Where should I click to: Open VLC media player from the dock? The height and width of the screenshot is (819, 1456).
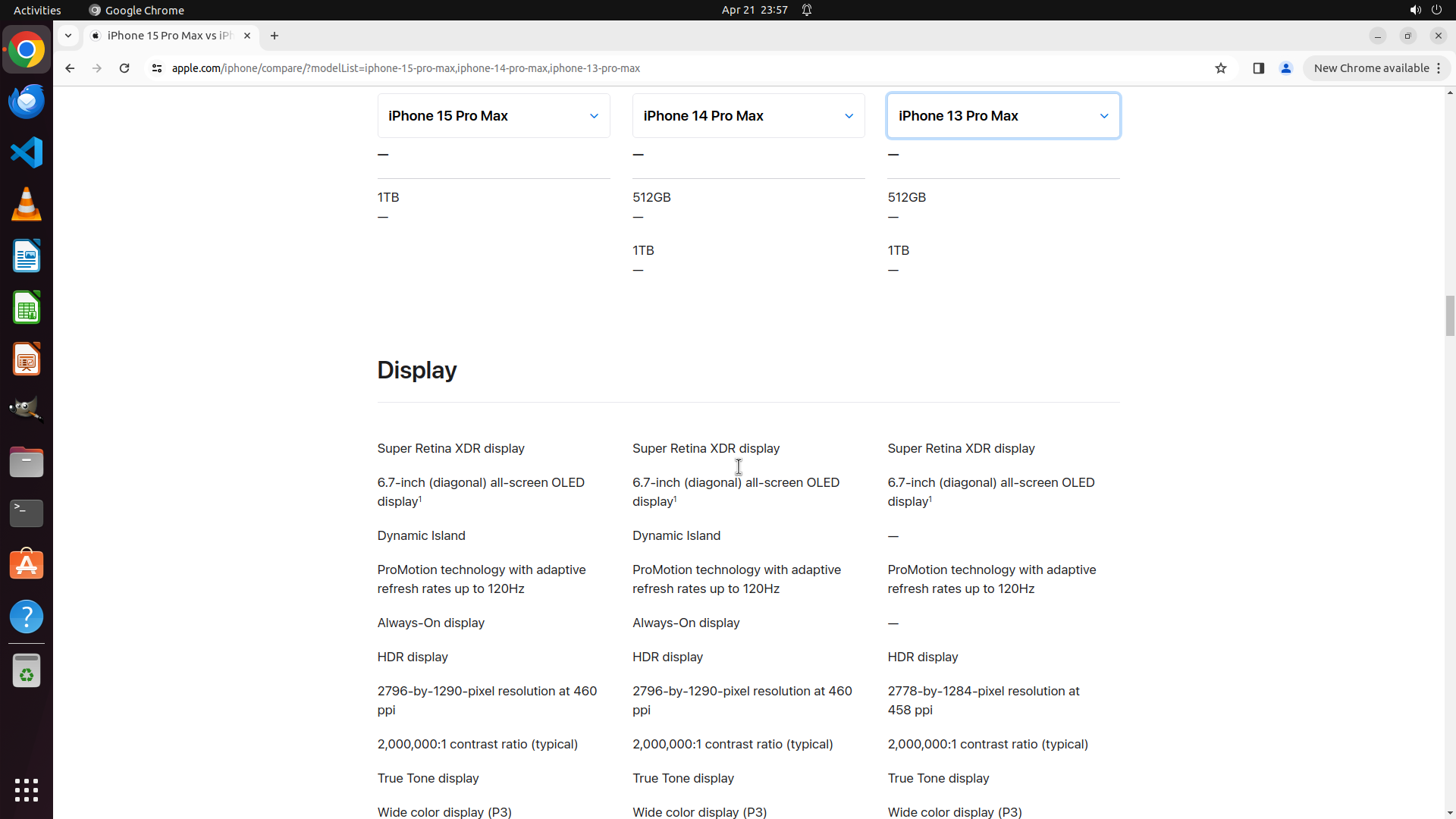pyautogui.click(x=27, y=204)
